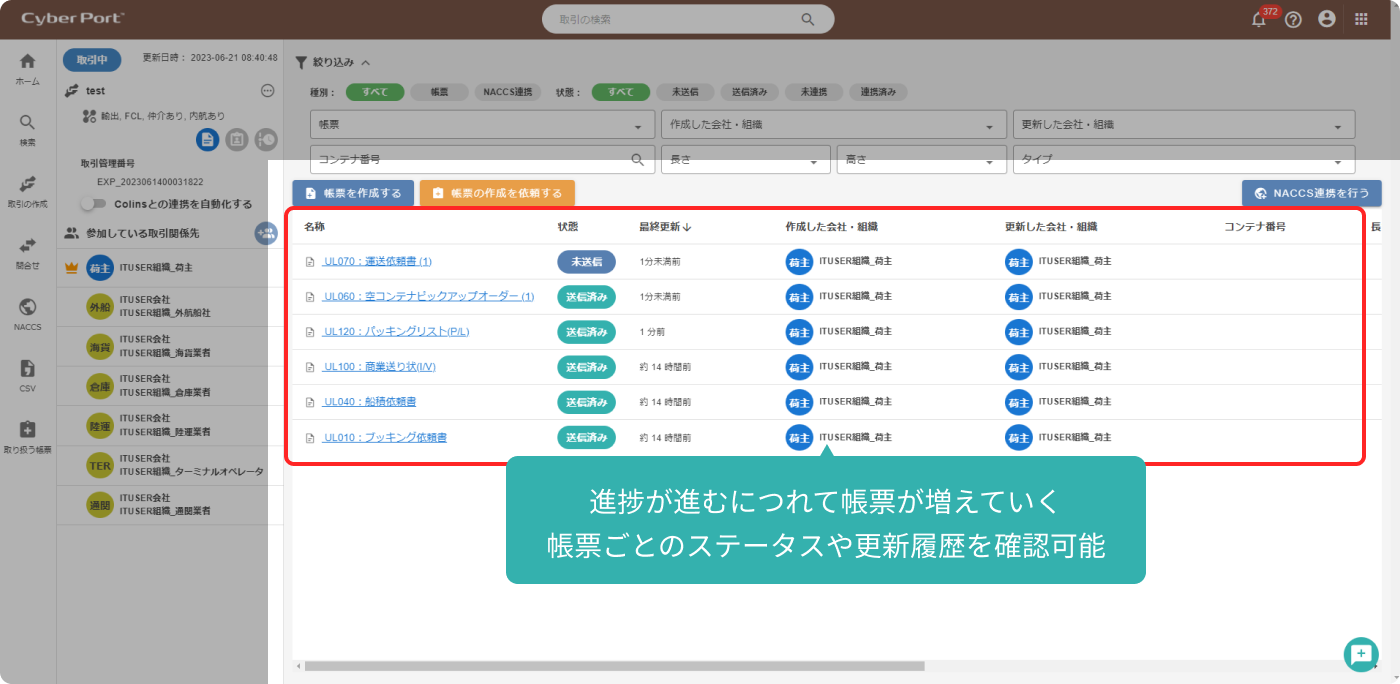The height and width of the screenshot is (684, 1400).
Task: Go to ホーム in the sidebar
Action: 27,67
